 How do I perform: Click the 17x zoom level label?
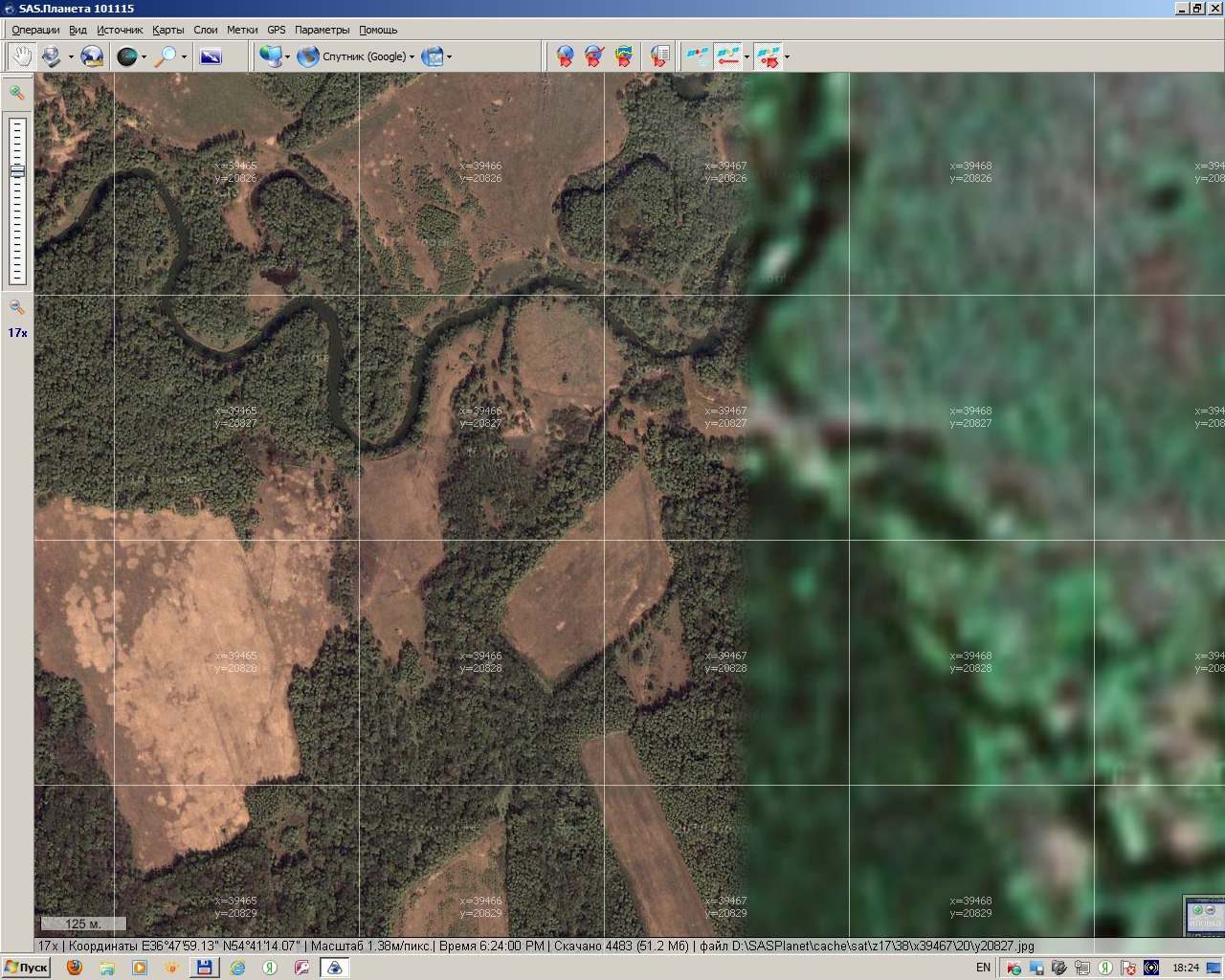pyautogui.click(x=17, y=333)
